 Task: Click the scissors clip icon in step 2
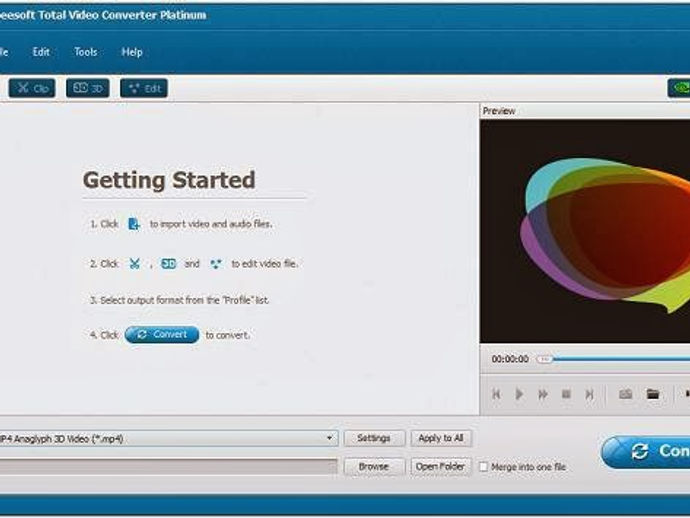(x=134, y=264)
